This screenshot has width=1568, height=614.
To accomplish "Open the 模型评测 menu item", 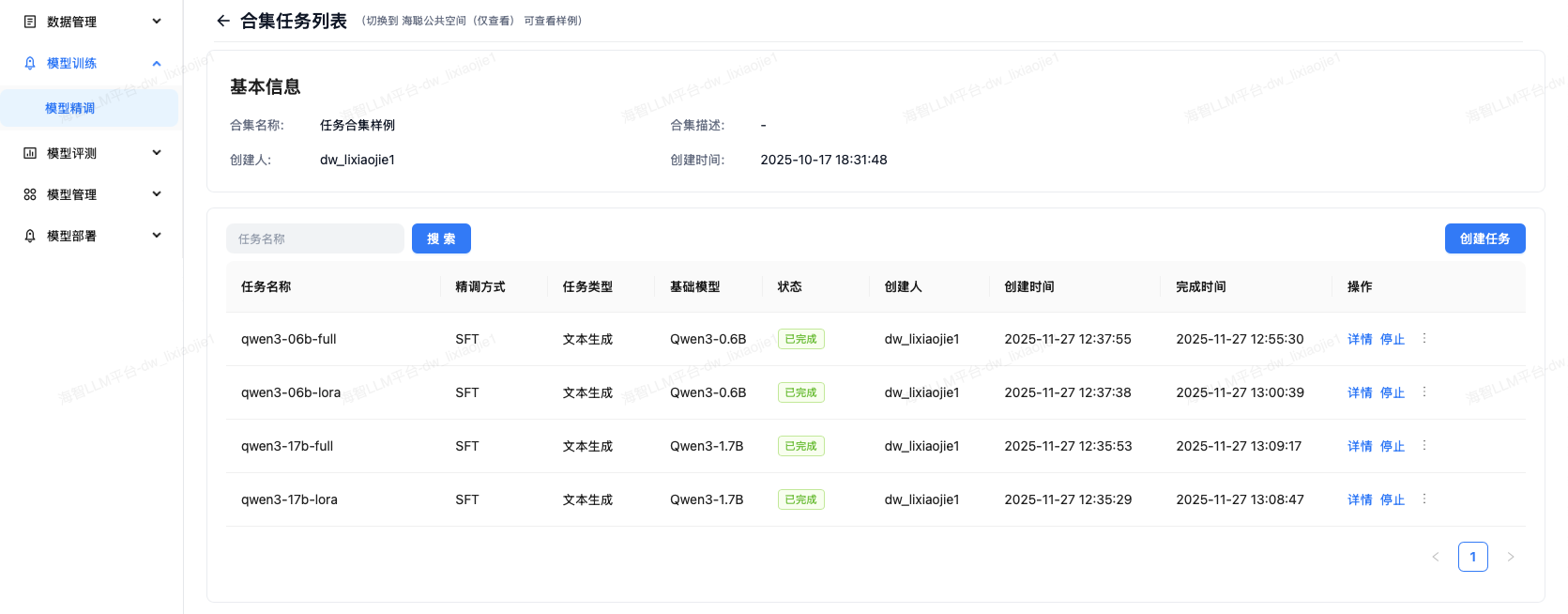I will pyautogui.click(x=72, y=153).
